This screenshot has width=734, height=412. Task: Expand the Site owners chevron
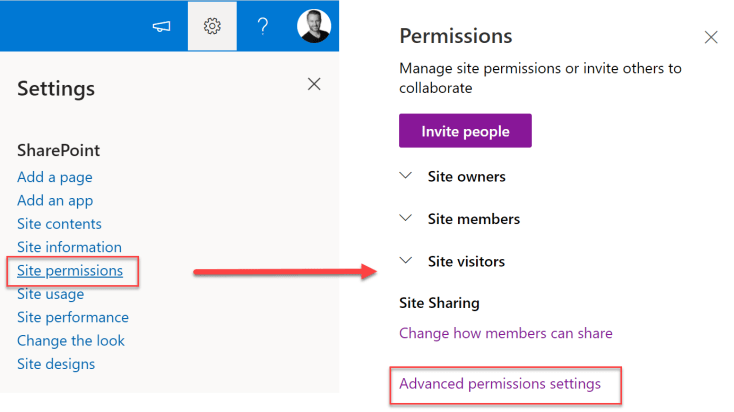406,176
